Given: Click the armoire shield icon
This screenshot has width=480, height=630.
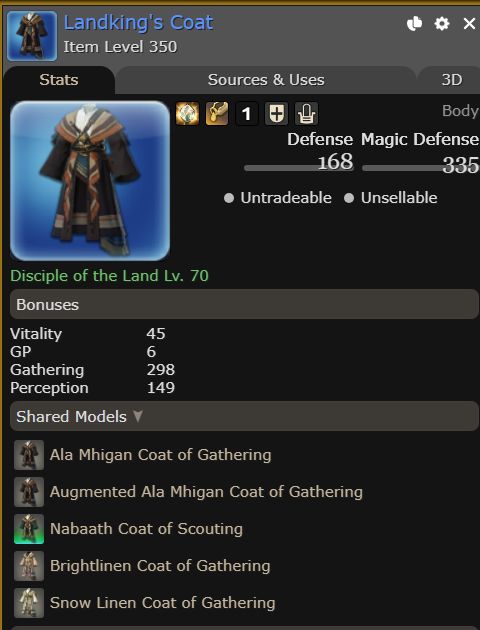Looking at the screenshot, I should click(x=276, y=114).
